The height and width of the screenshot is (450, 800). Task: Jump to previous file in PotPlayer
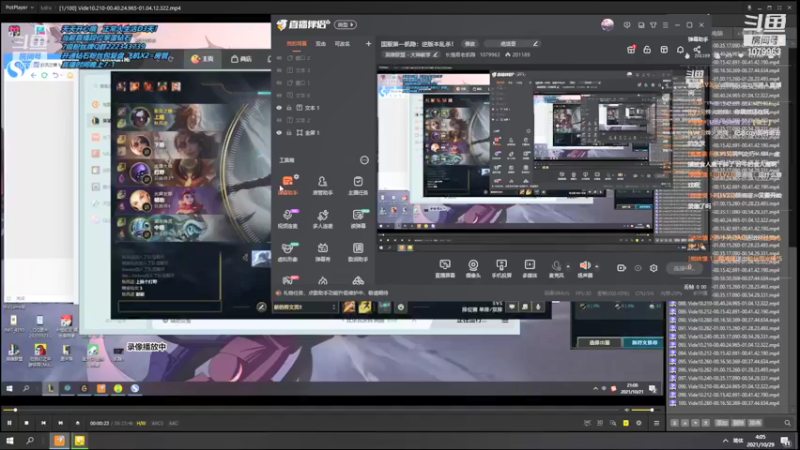[43, 423]
